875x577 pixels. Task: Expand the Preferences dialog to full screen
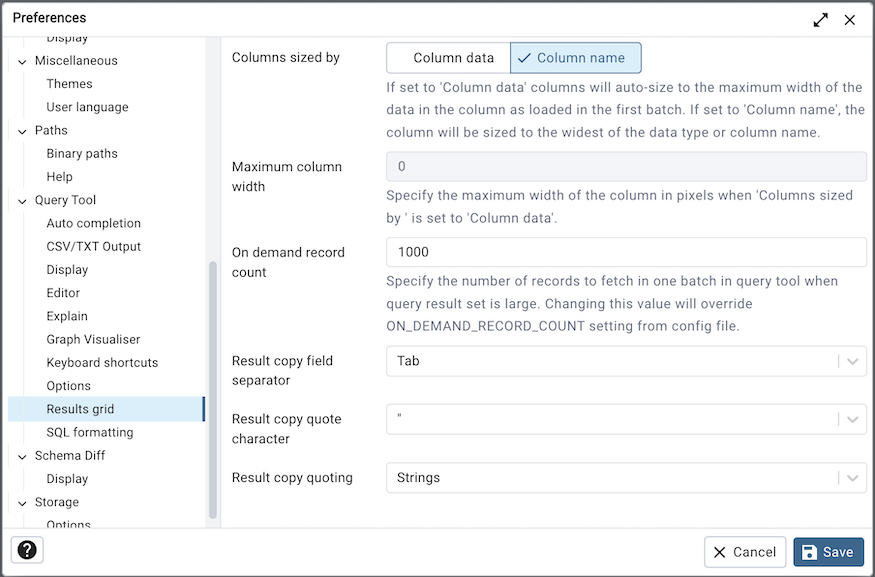(x=820, y=18)
